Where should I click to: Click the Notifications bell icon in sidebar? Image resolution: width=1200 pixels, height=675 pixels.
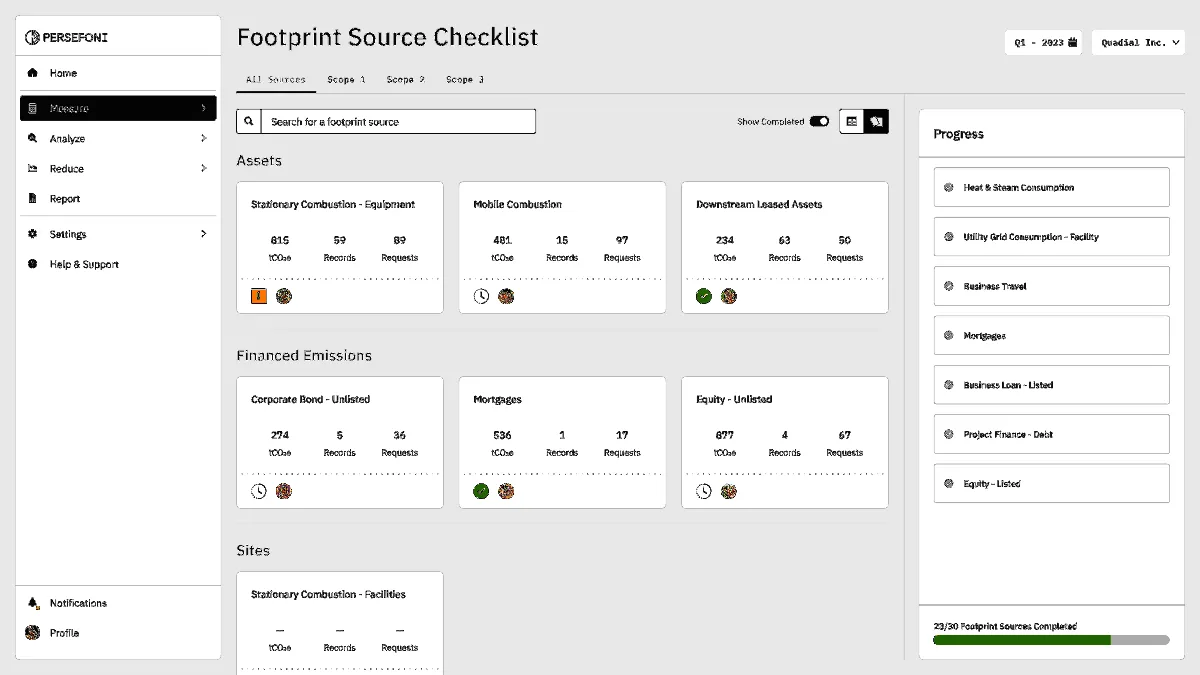pos(33,603)
